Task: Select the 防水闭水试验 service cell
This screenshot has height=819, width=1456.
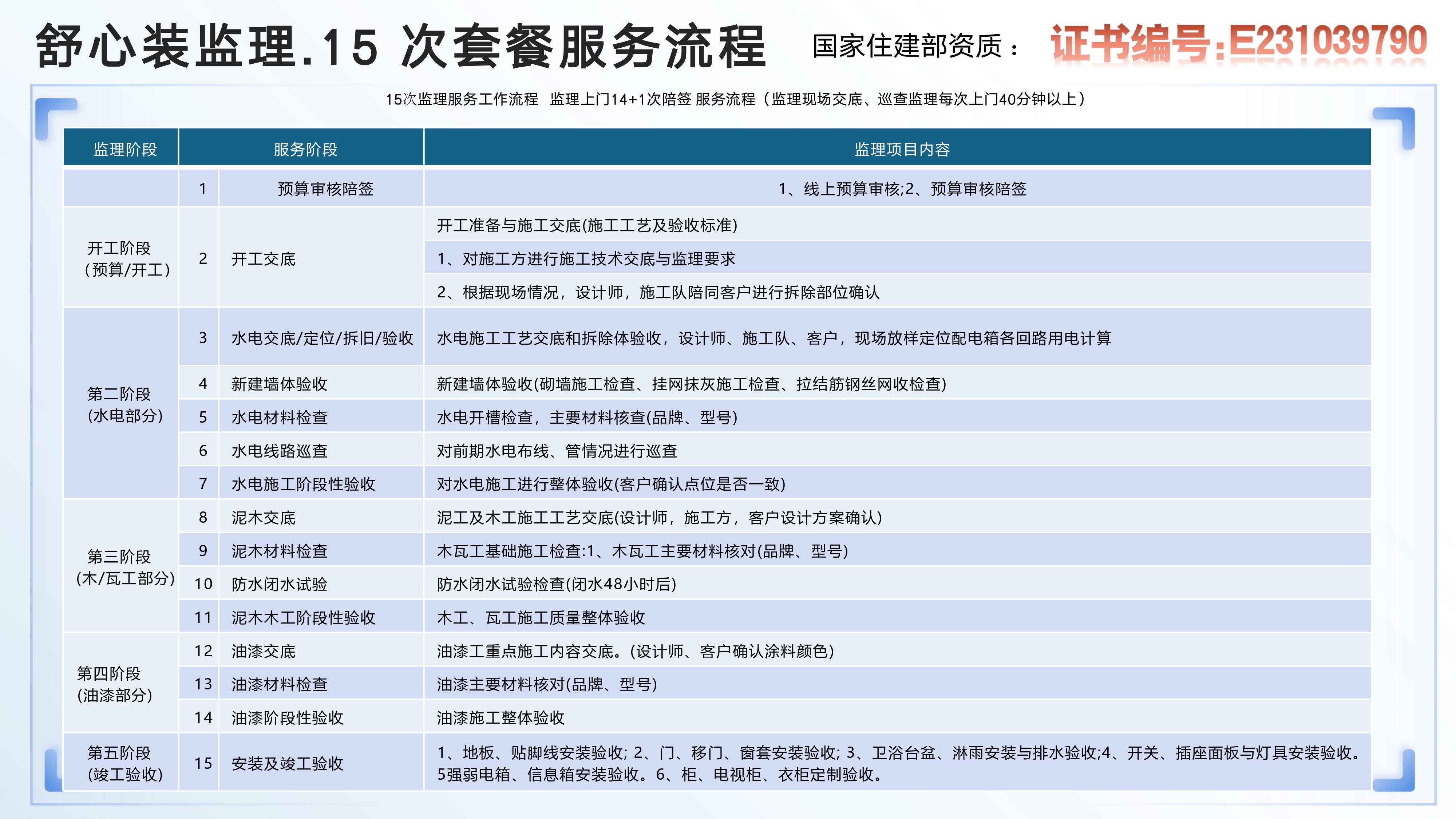Action: (279, 585)
